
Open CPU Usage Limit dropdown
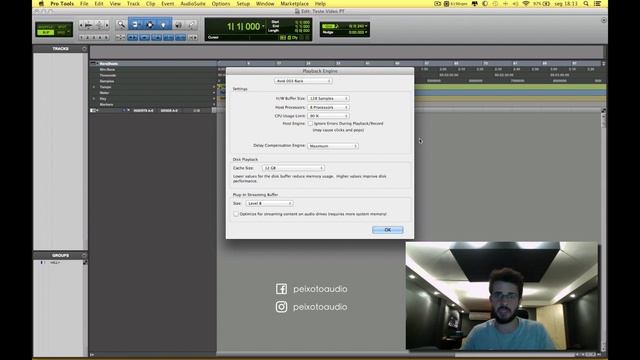(x=328, y=116)
